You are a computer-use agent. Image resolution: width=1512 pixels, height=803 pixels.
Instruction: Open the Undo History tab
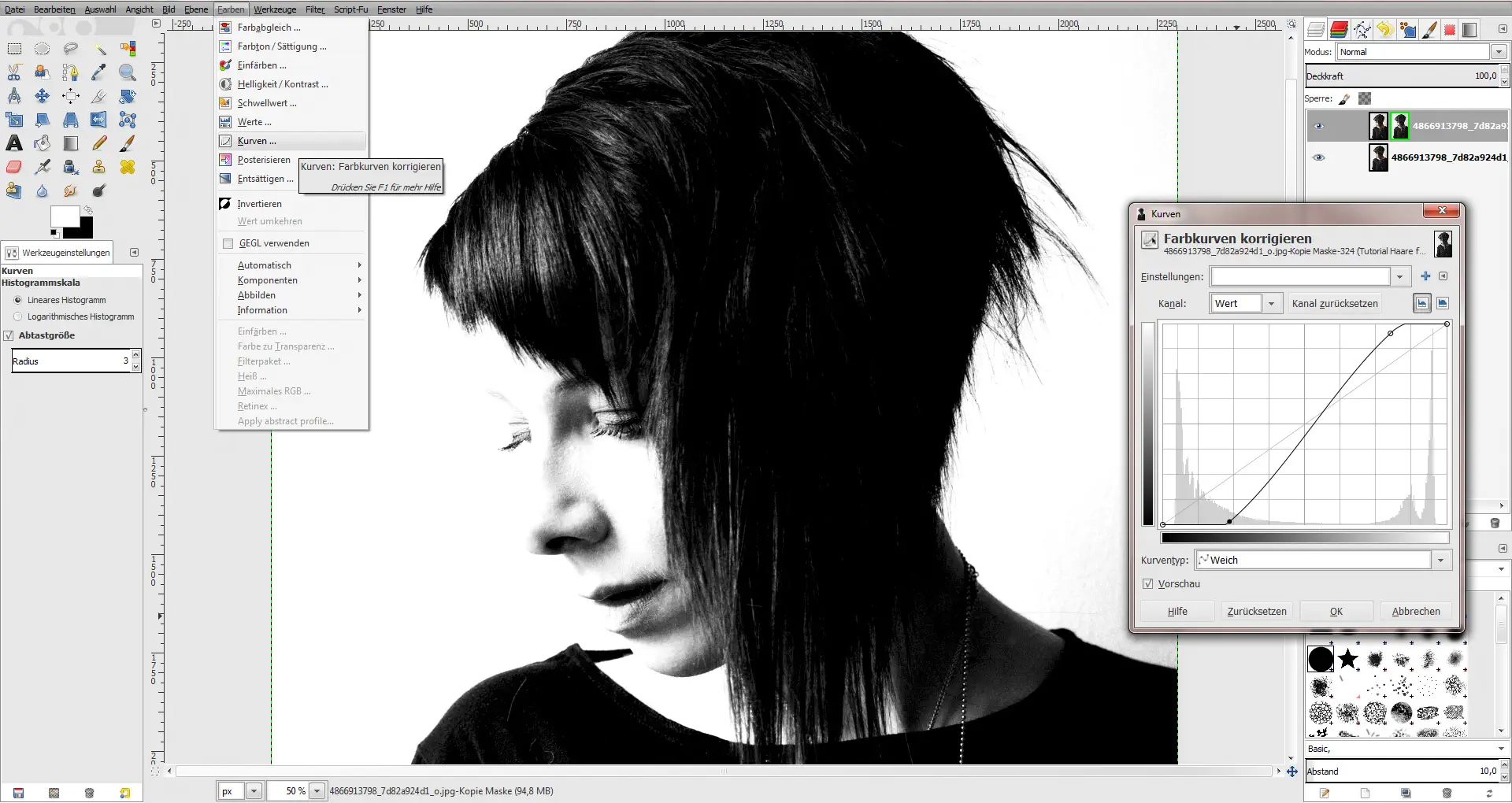[1384, 29]
